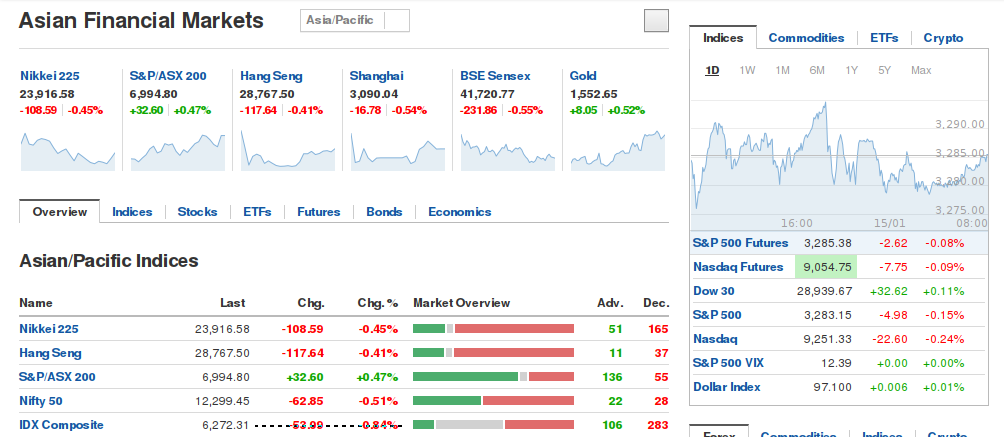The image size is (1004, 437).
Task: Click the Name column header
Action: coord(36,303)
